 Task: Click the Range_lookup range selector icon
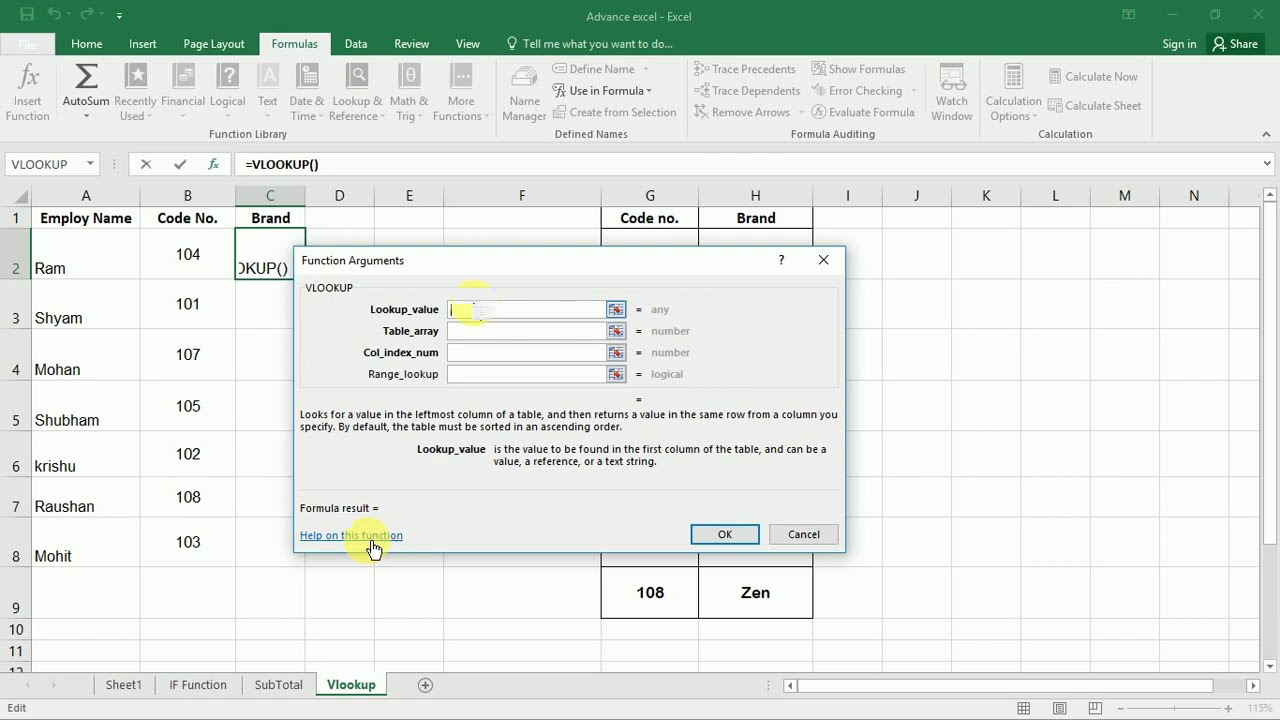tap(615, 374)
